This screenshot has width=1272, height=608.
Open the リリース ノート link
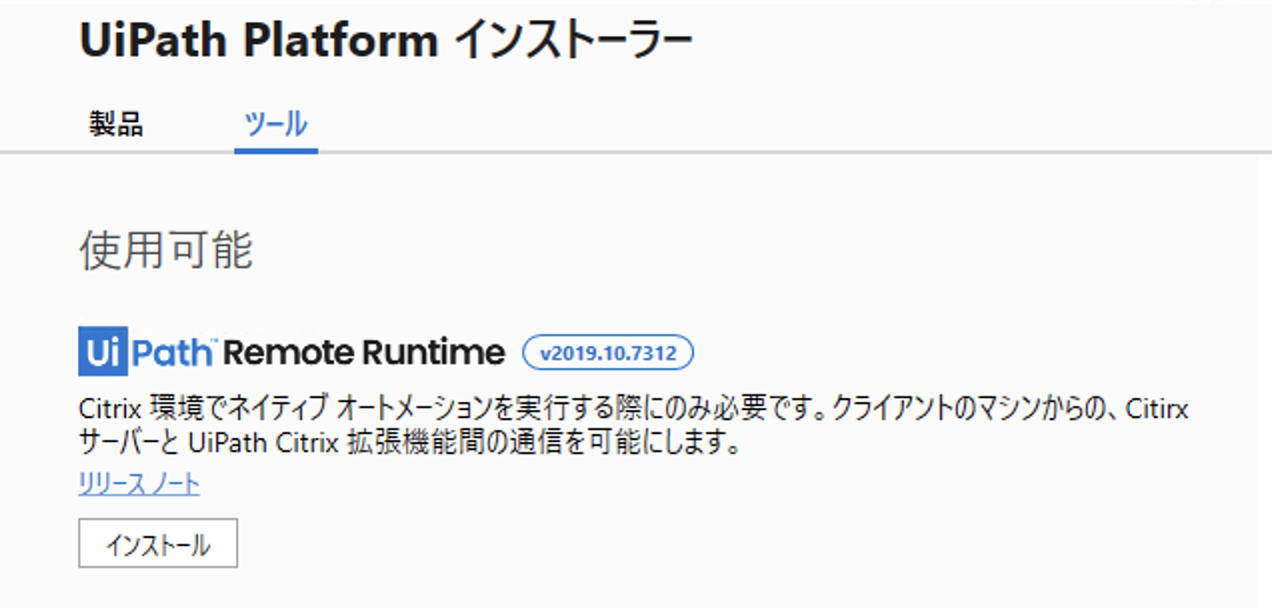click(139, 484)
